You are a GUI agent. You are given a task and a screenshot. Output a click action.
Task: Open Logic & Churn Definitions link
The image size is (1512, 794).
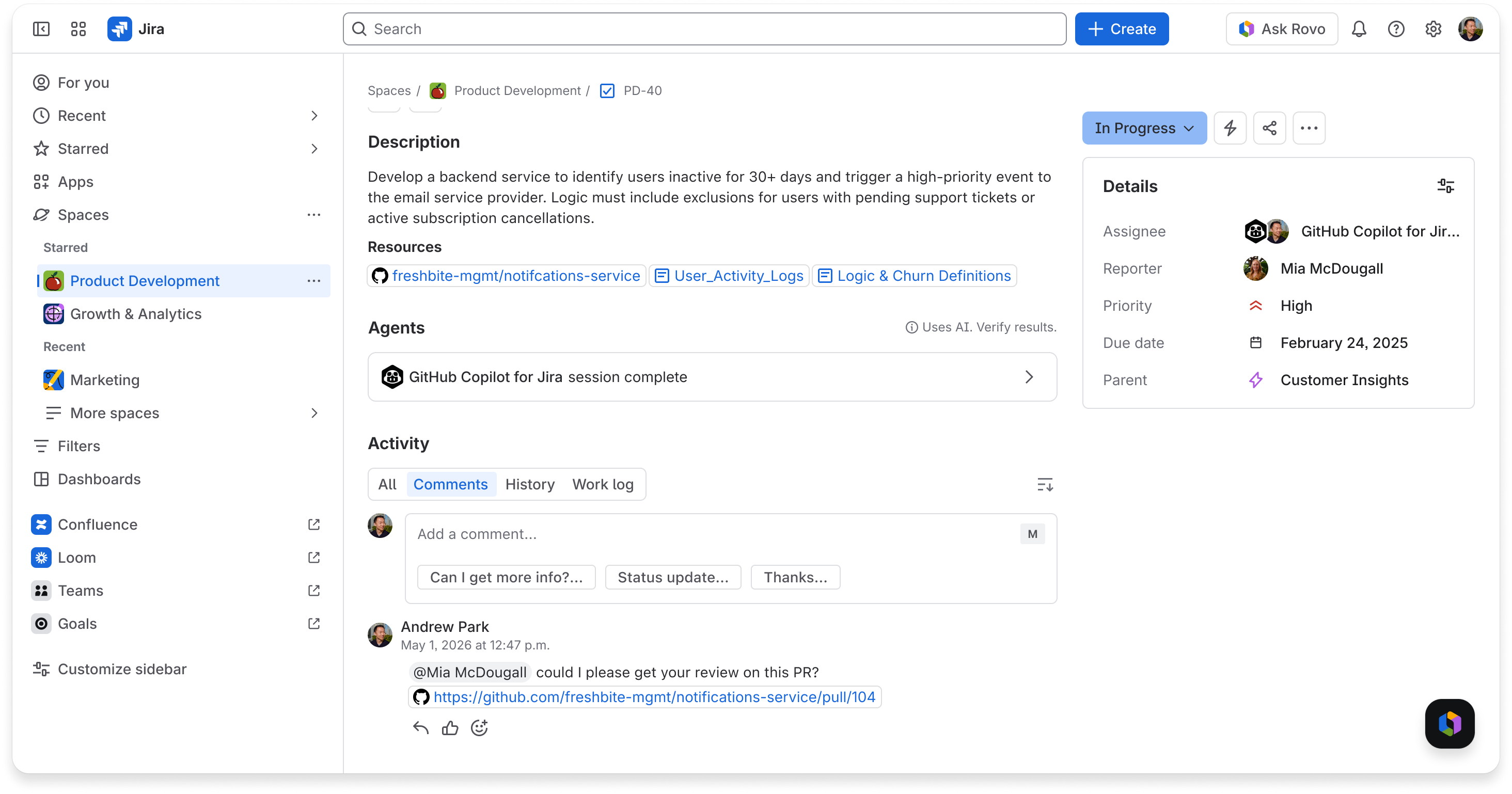click(915, 276)
